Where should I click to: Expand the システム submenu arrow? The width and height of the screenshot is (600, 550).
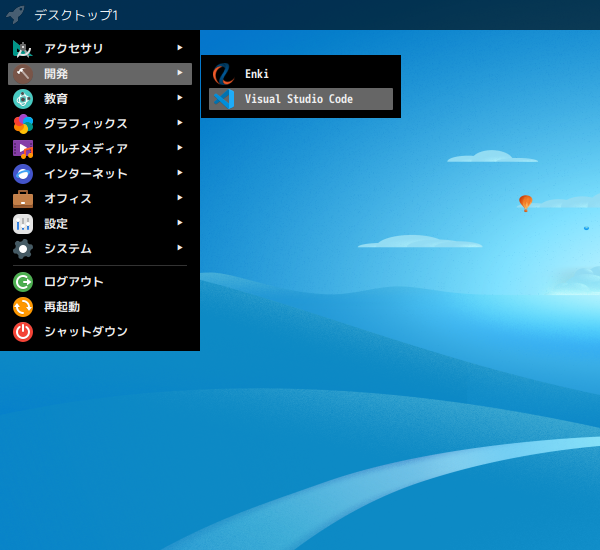click(x=180, y=248)
